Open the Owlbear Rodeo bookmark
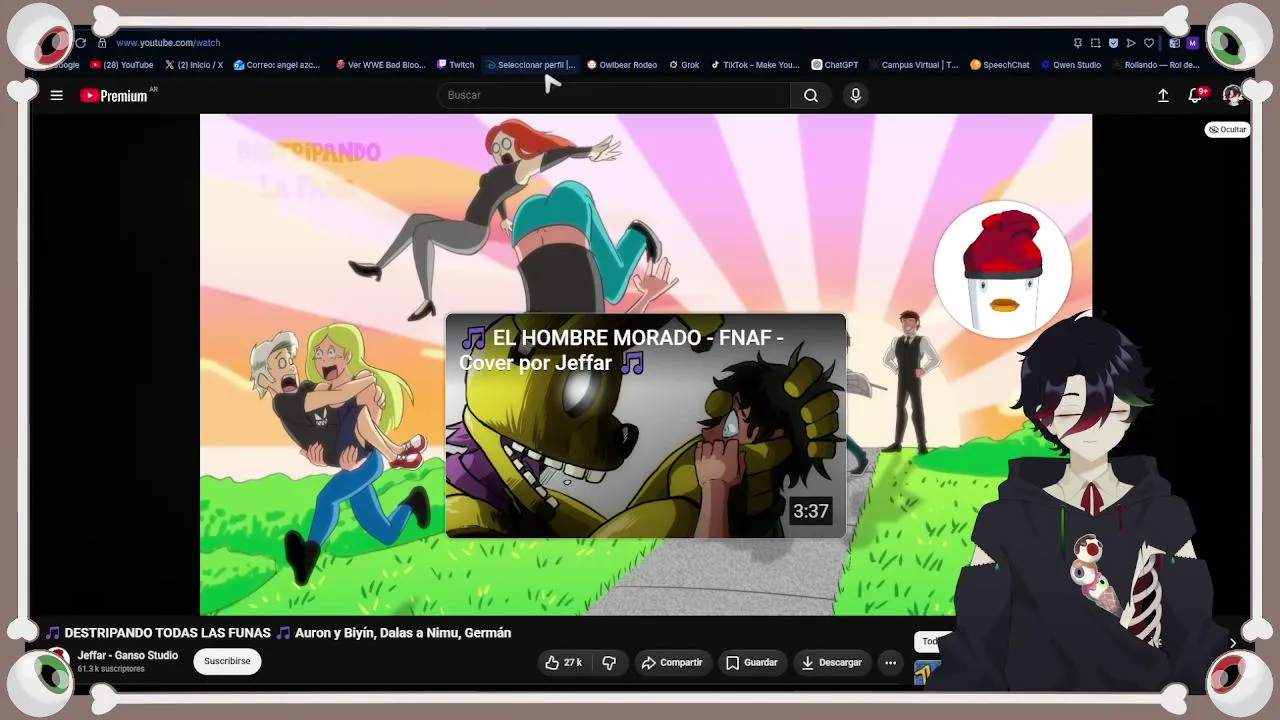This screenshot has width=1280, height=720. (622, 65)
